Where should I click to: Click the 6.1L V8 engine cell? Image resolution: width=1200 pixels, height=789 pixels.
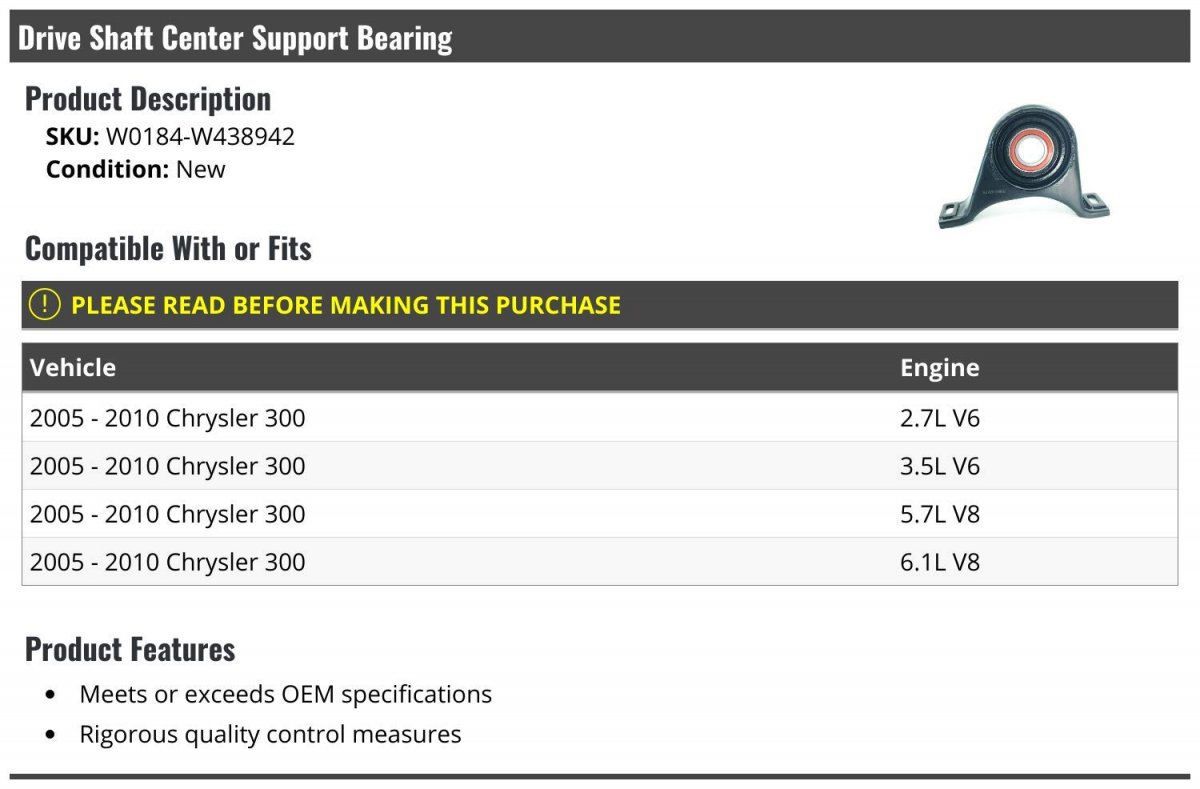tap(940, 562)
